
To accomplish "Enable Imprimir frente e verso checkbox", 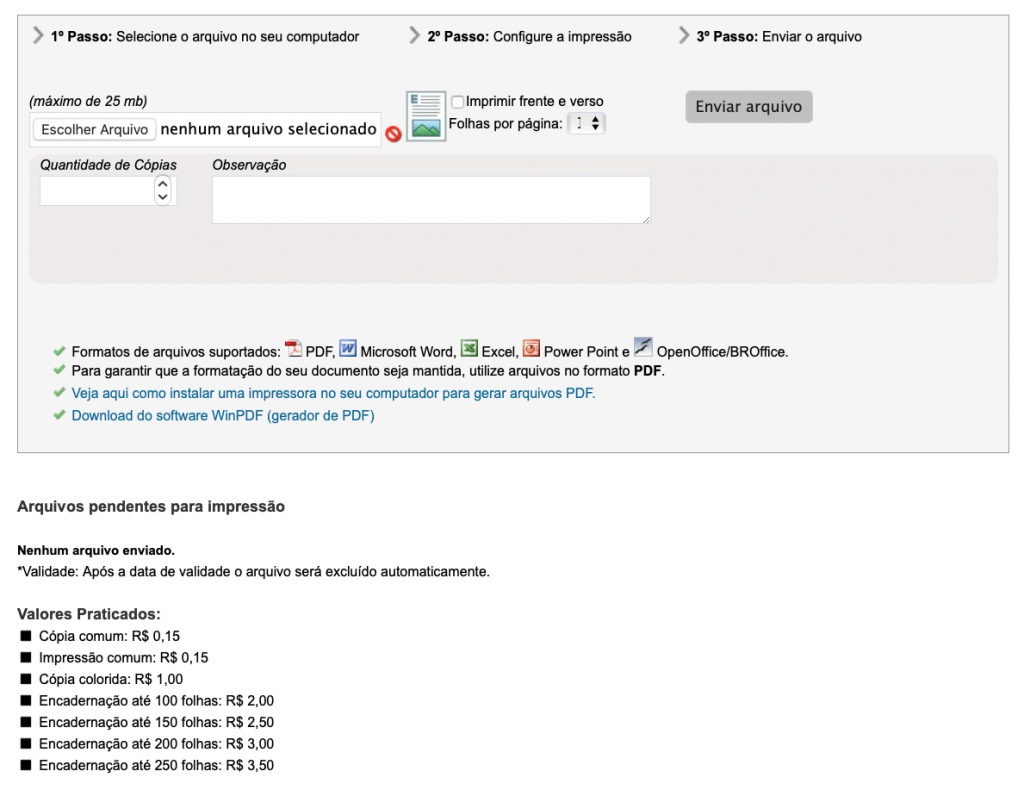I will [x=458, y=101].
